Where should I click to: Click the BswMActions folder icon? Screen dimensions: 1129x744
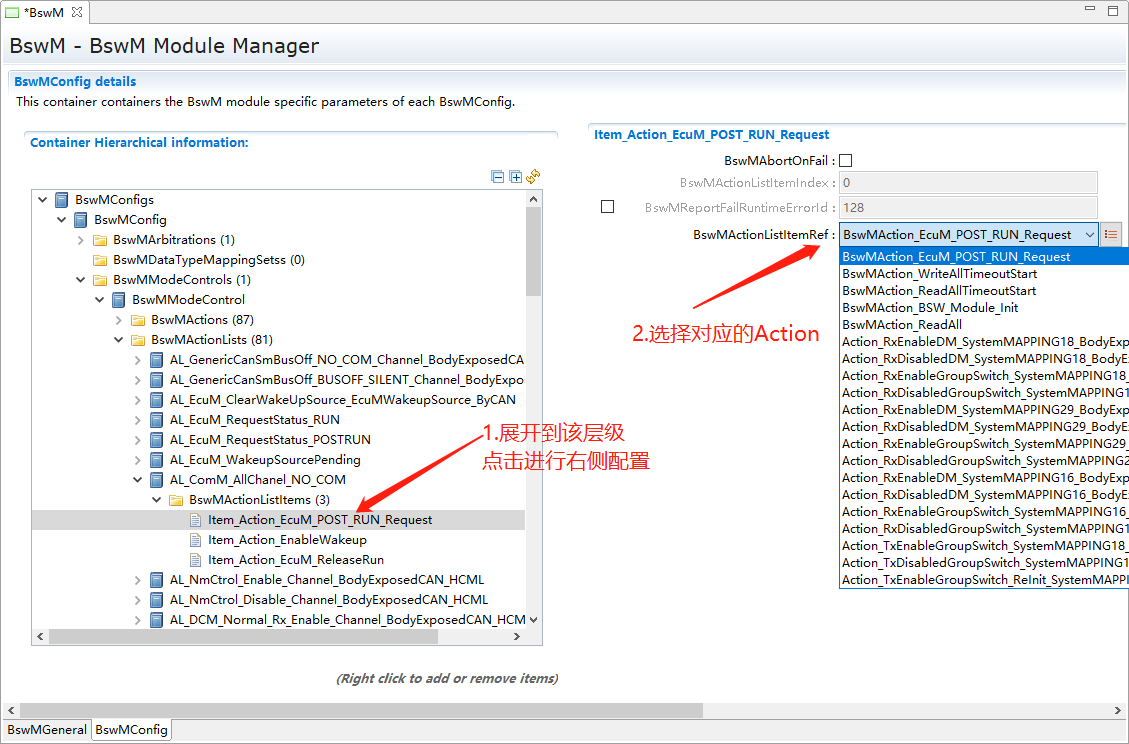click(x=139, y=320)
